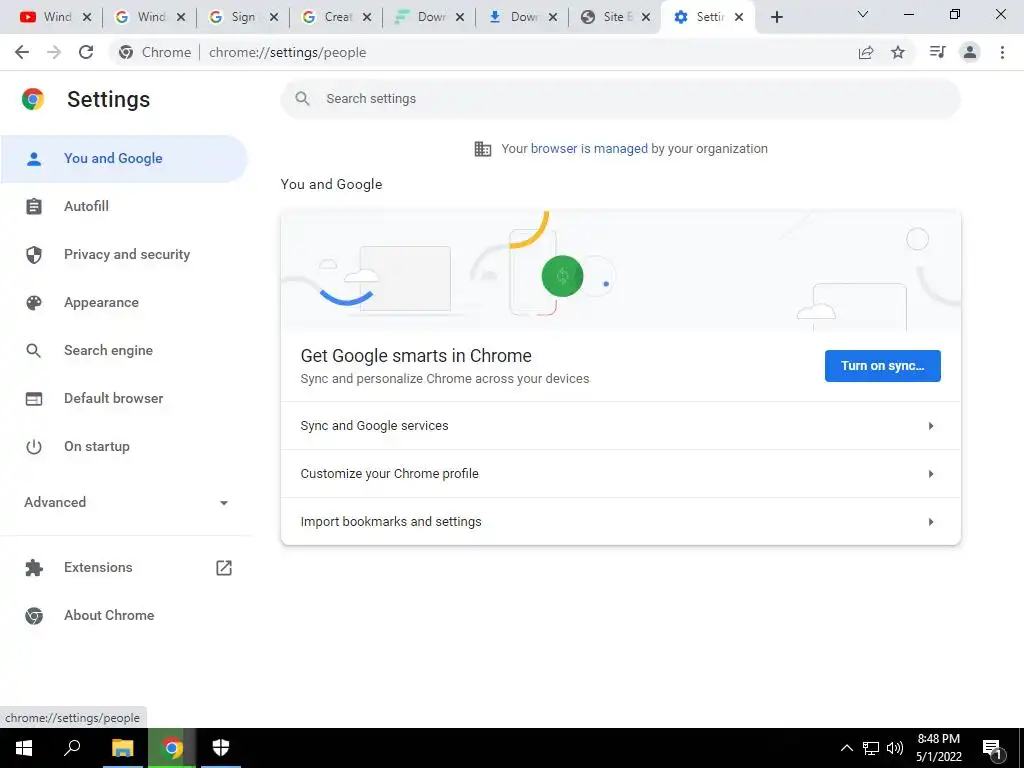1024x768 pixels.
Task: Expand Customize your Chrome profile row
Action: pyautogui.click(x=620, y=473)
